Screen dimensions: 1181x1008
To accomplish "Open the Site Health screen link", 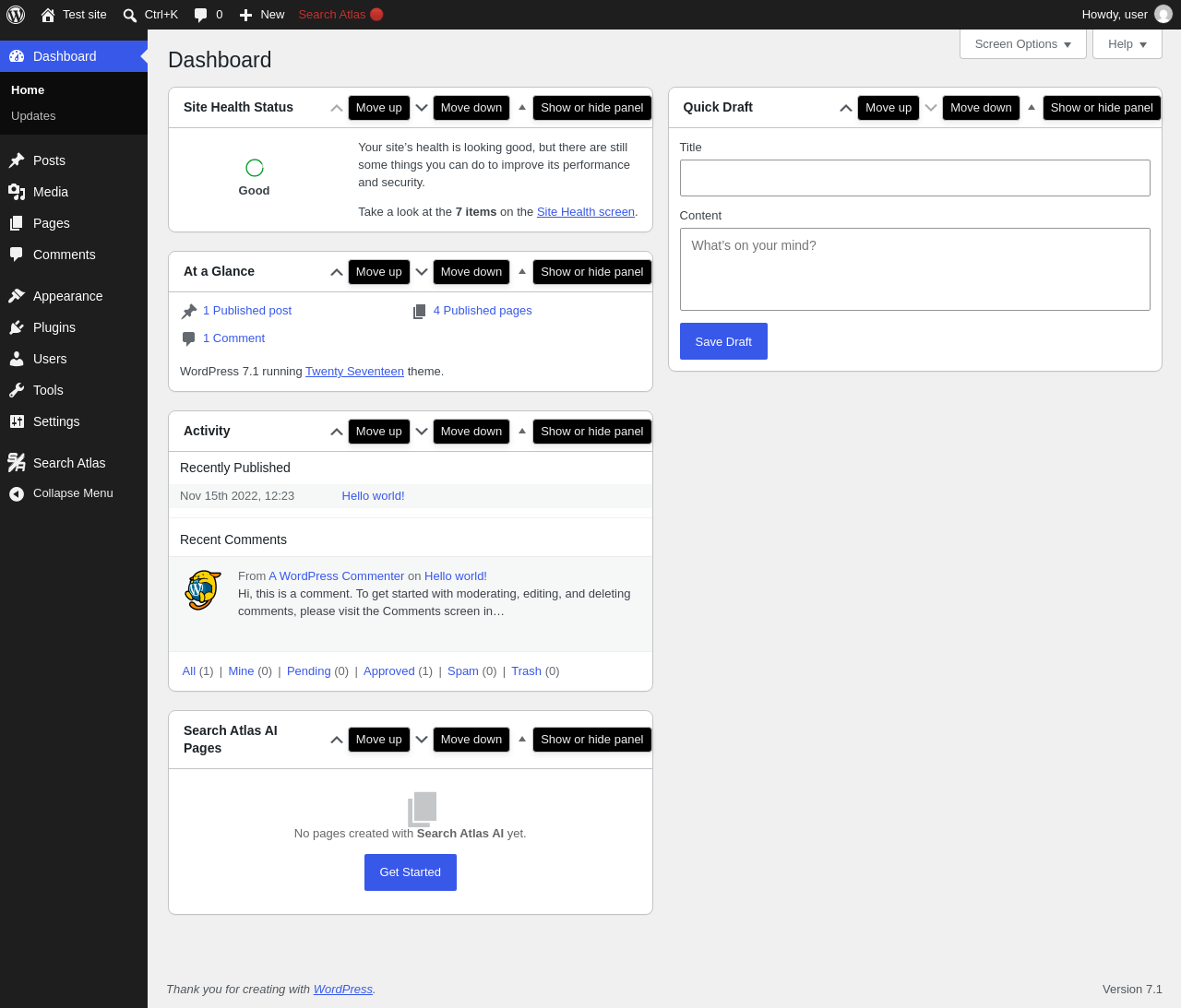I will [x=586, y=212].
